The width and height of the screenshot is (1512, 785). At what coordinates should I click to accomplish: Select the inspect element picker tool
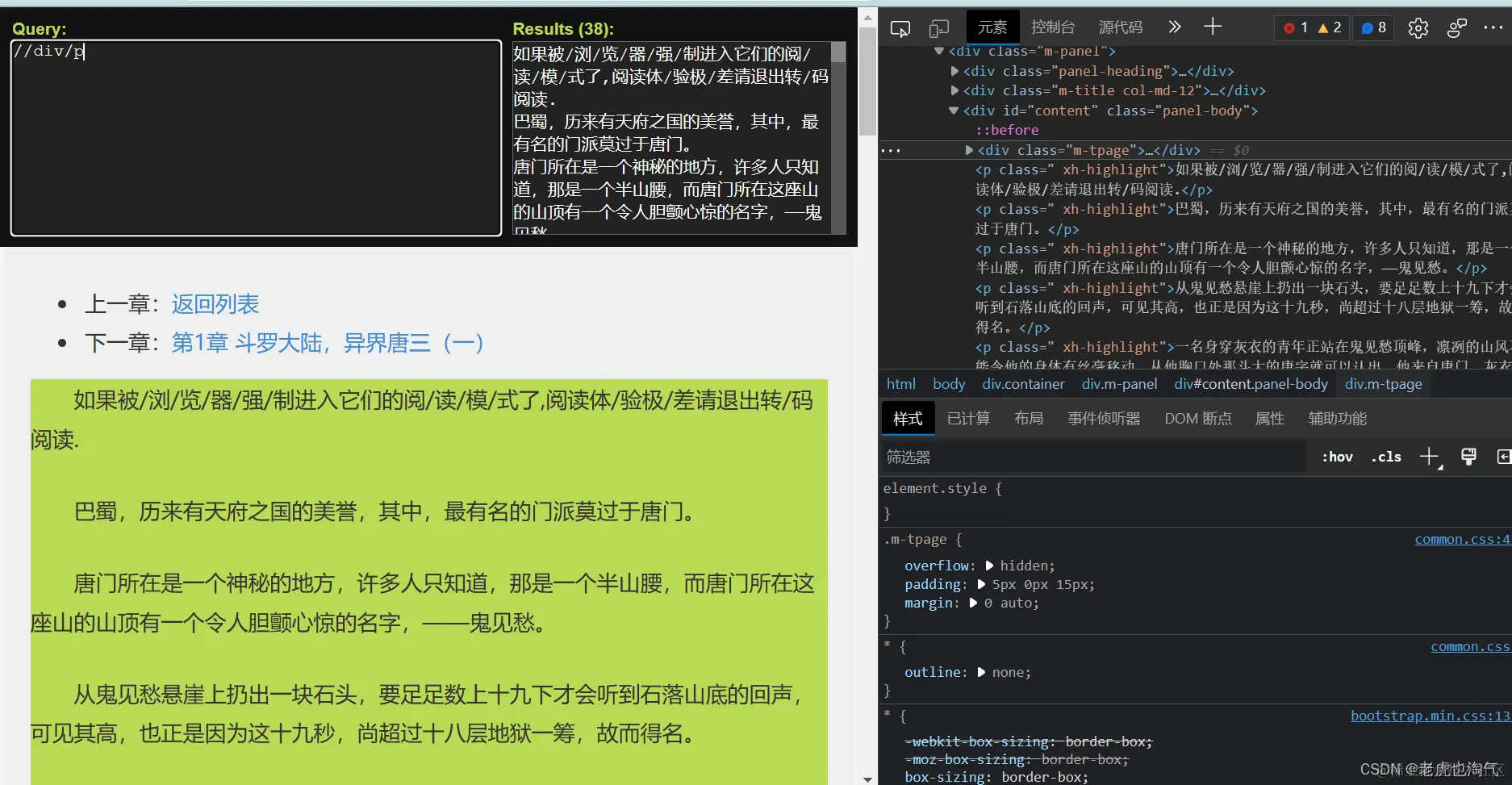point(900,27)
